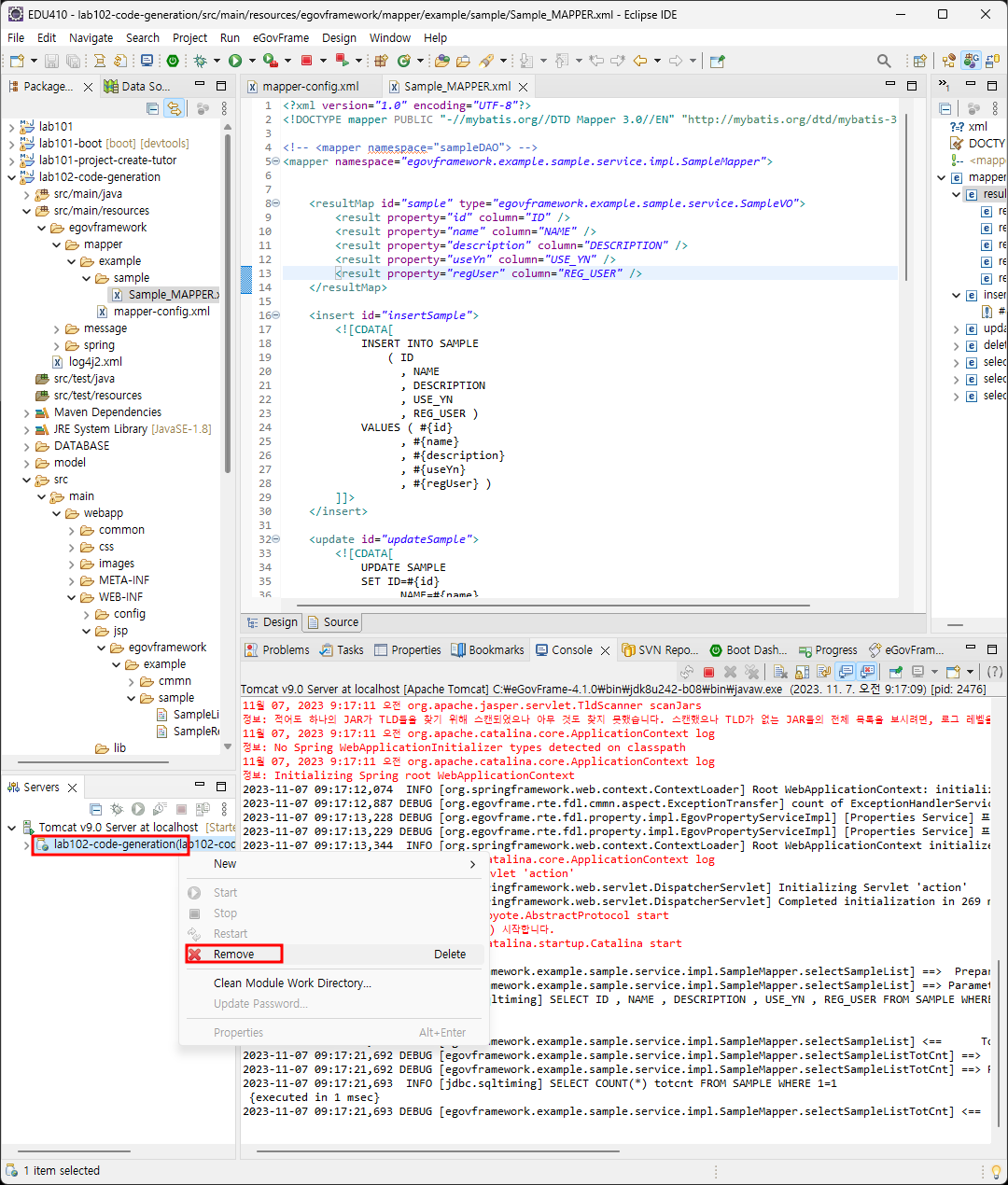Click the Stop icon in Servers toolbar
This screenshot has width=1008, height=1185.
[x=181, y=809]
